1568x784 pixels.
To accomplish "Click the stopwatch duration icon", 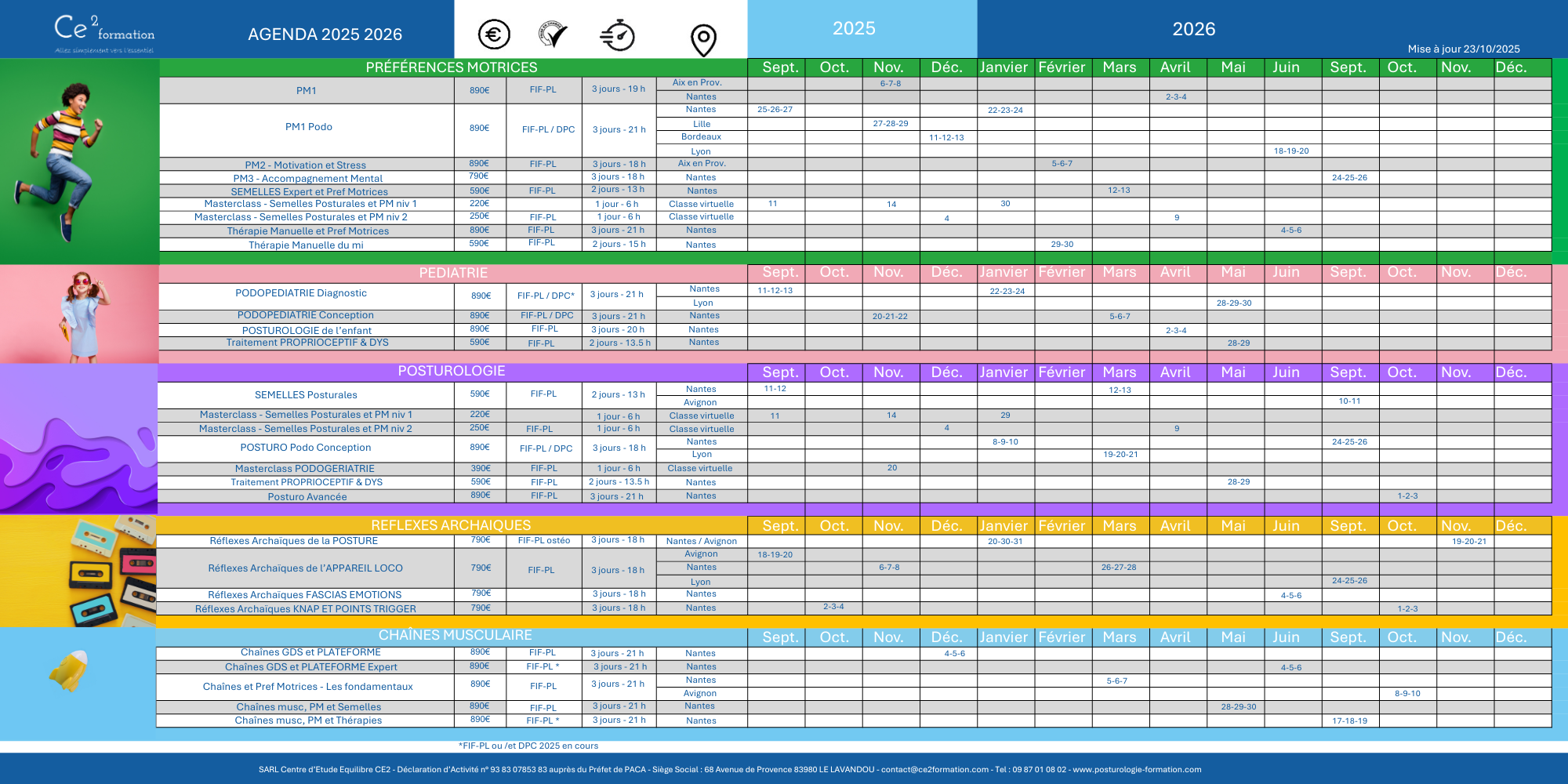I will pyautogui.click(x=618, y=35).
